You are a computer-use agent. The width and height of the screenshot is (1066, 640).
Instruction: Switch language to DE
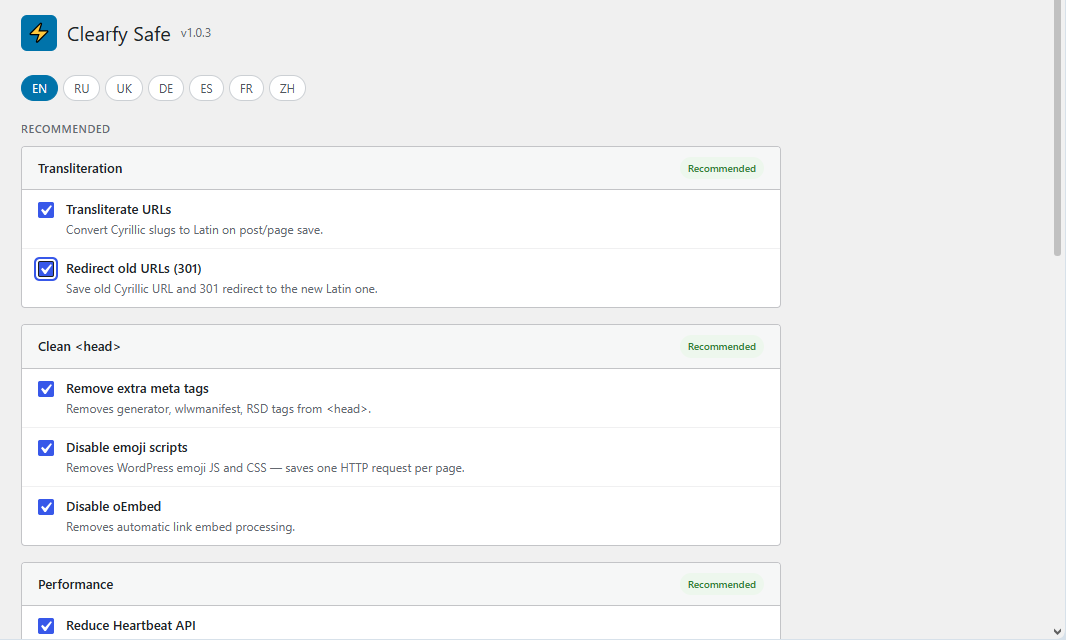(x=166, y=88)
